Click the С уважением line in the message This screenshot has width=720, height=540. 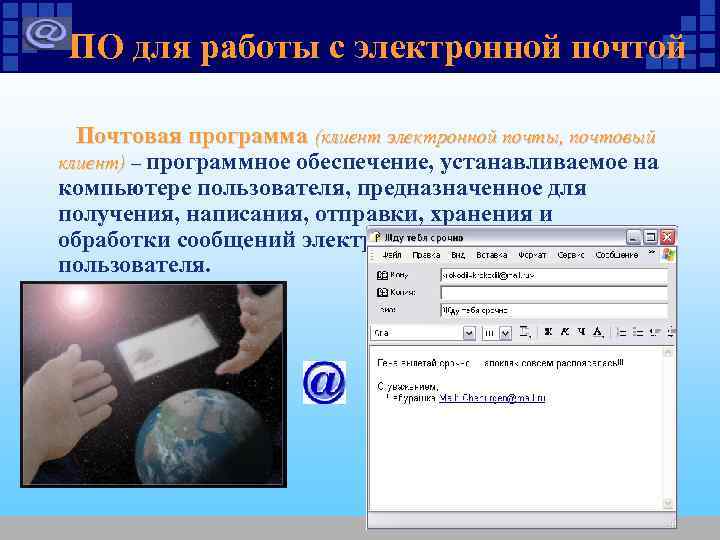coord(408,387)
